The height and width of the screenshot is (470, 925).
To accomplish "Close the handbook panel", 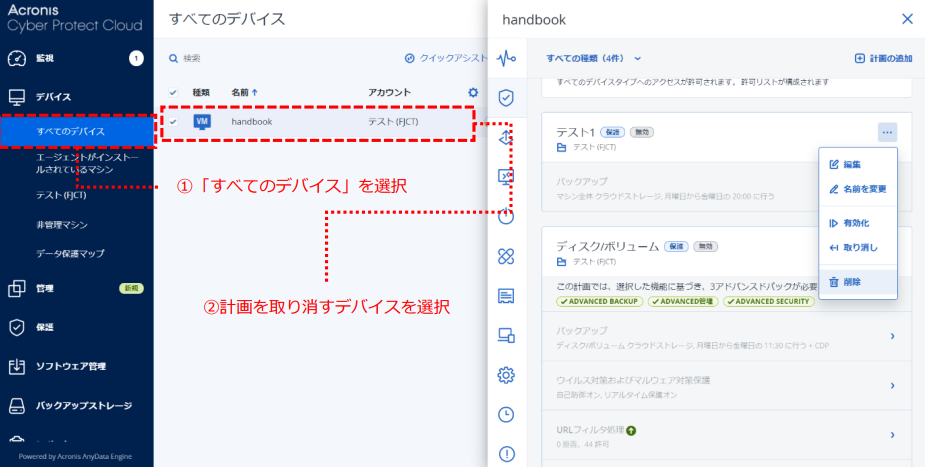I will [907, 18].
